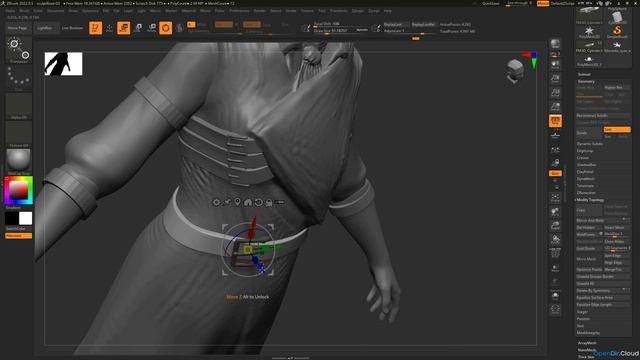Click gizmo home icon

pyautogui.click(x=248, y=202)
